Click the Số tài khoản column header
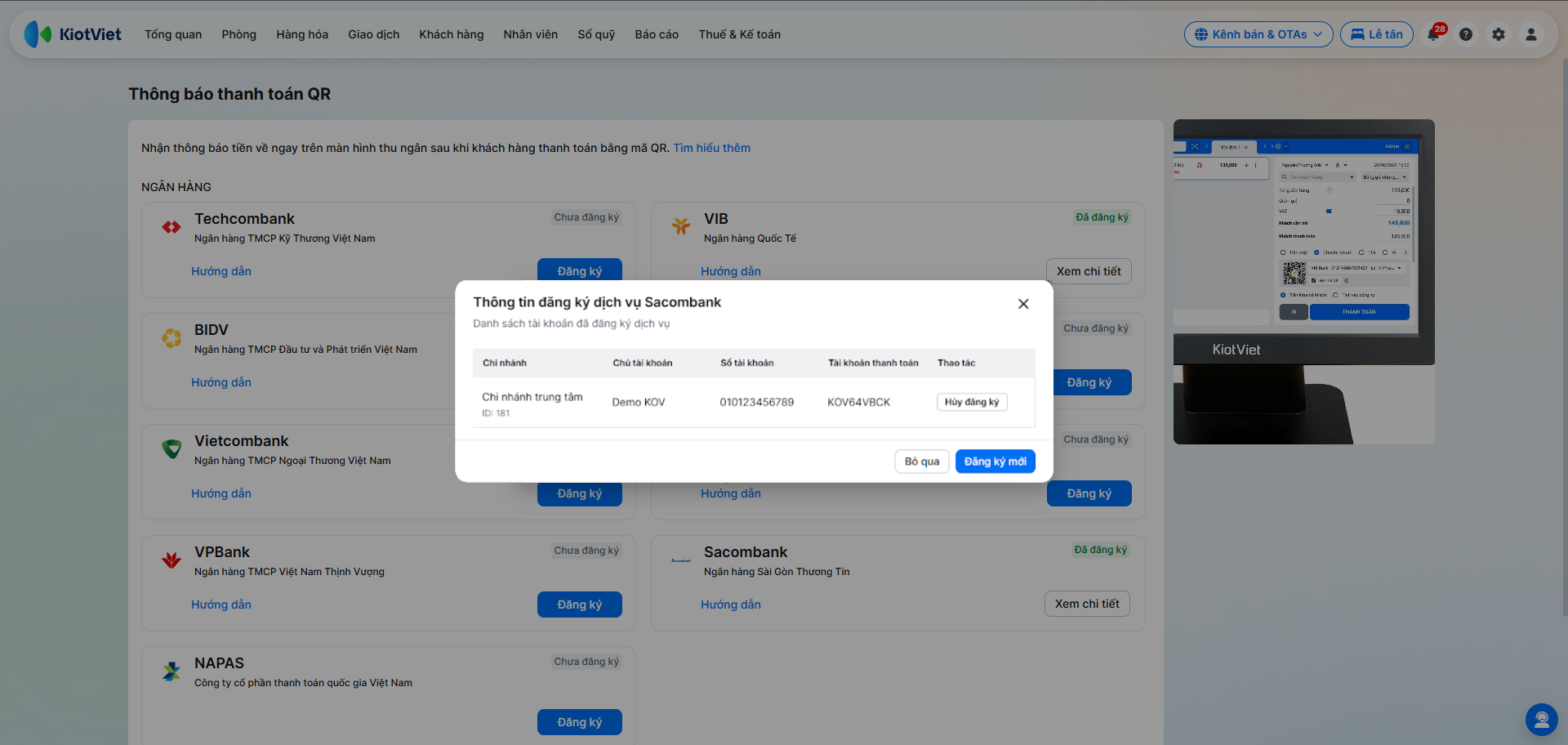 (x=747, y=363)
